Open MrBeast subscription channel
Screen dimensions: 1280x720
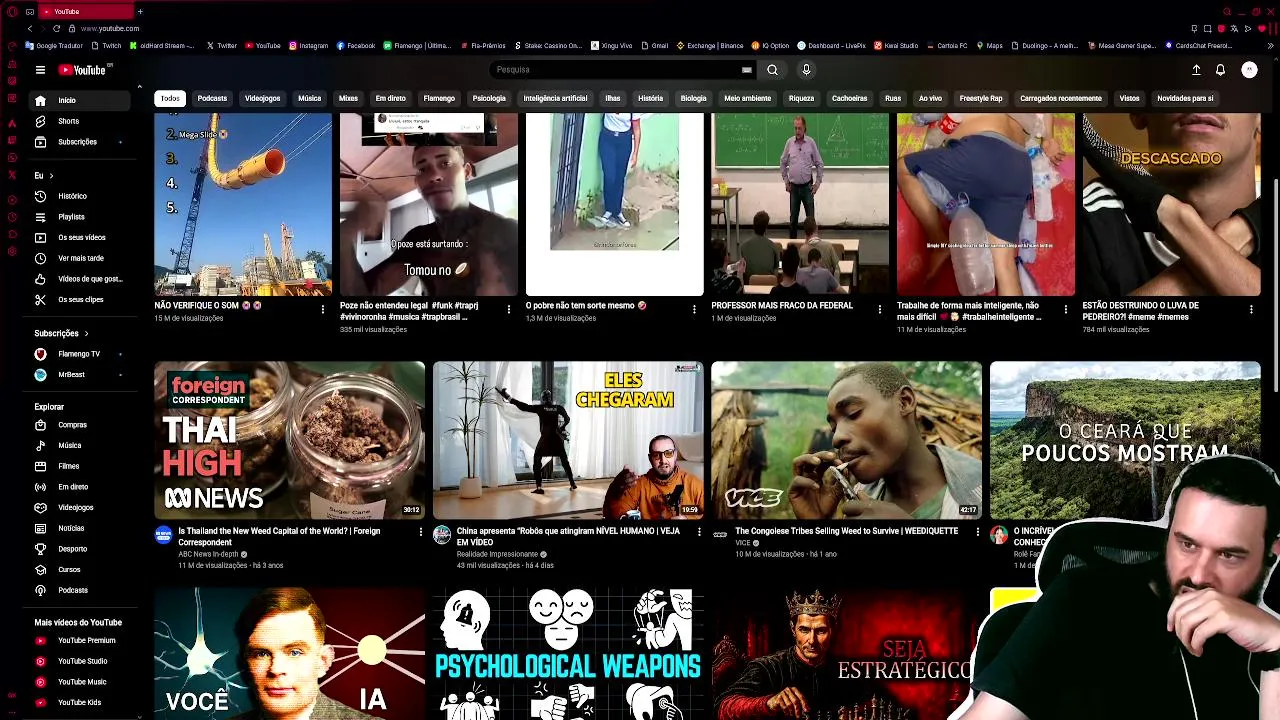tap(80, 375)
